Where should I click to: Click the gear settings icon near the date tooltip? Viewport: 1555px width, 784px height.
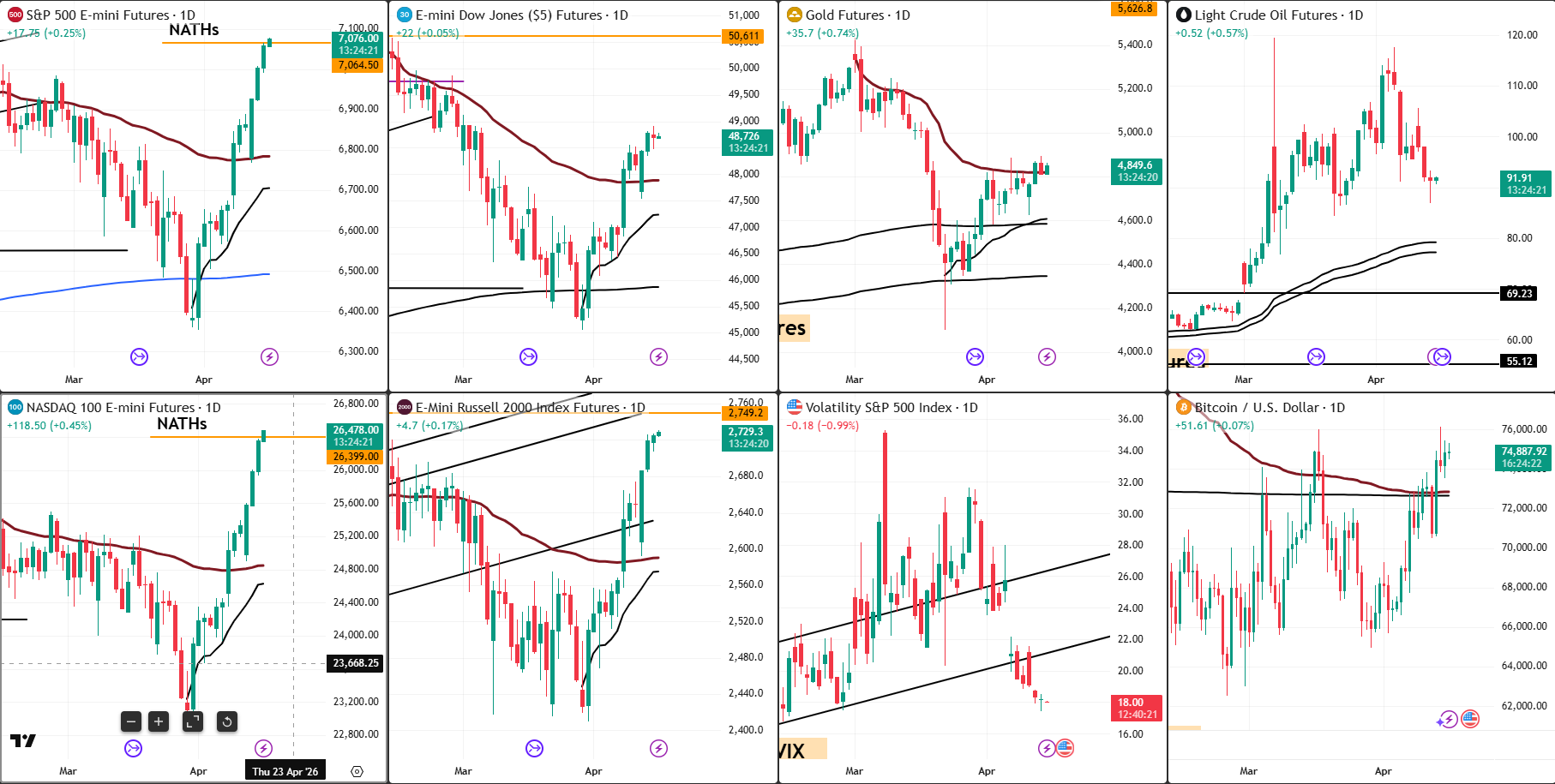click(357, 770)
